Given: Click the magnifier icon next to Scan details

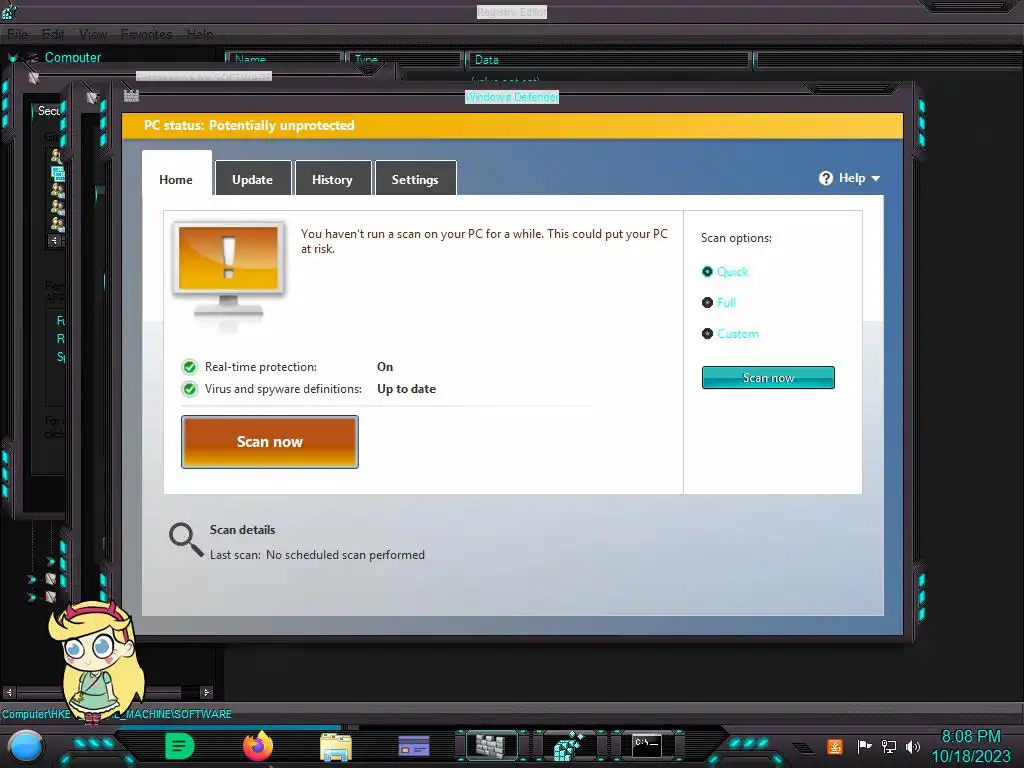Looking at the screenshot, I should 186,540.
